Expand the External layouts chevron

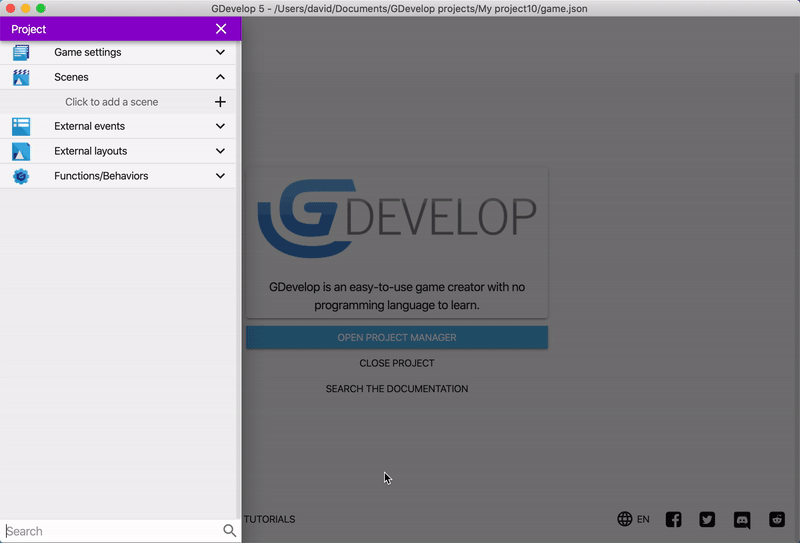tap(220, 151)
